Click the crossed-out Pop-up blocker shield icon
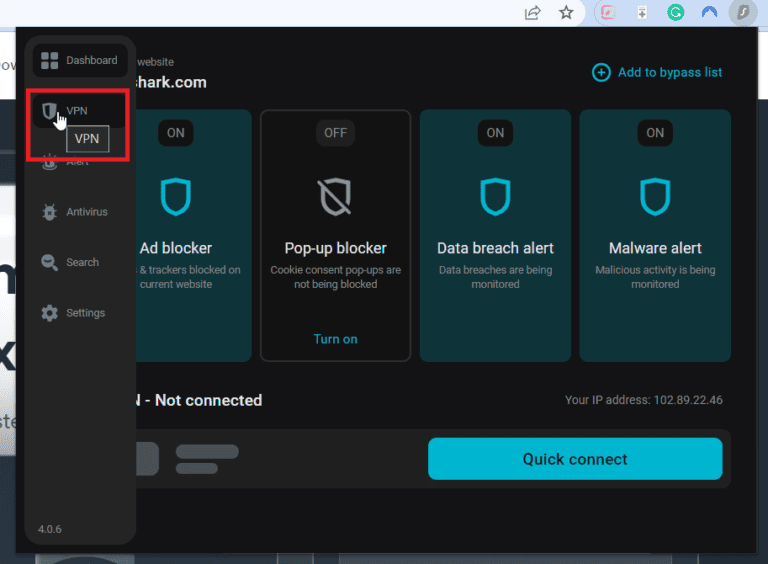The image size is (768, 564). [x=336, y=197]
